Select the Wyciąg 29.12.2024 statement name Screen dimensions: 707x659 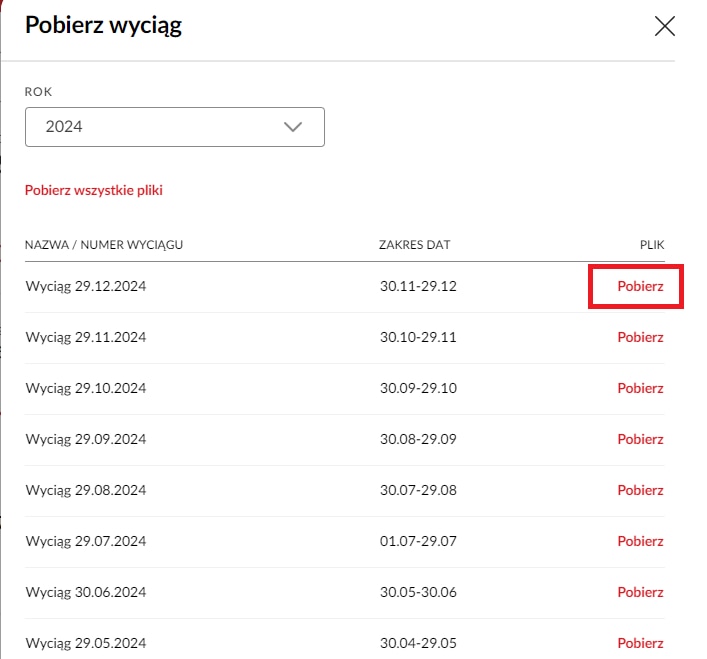click(86, 286)
